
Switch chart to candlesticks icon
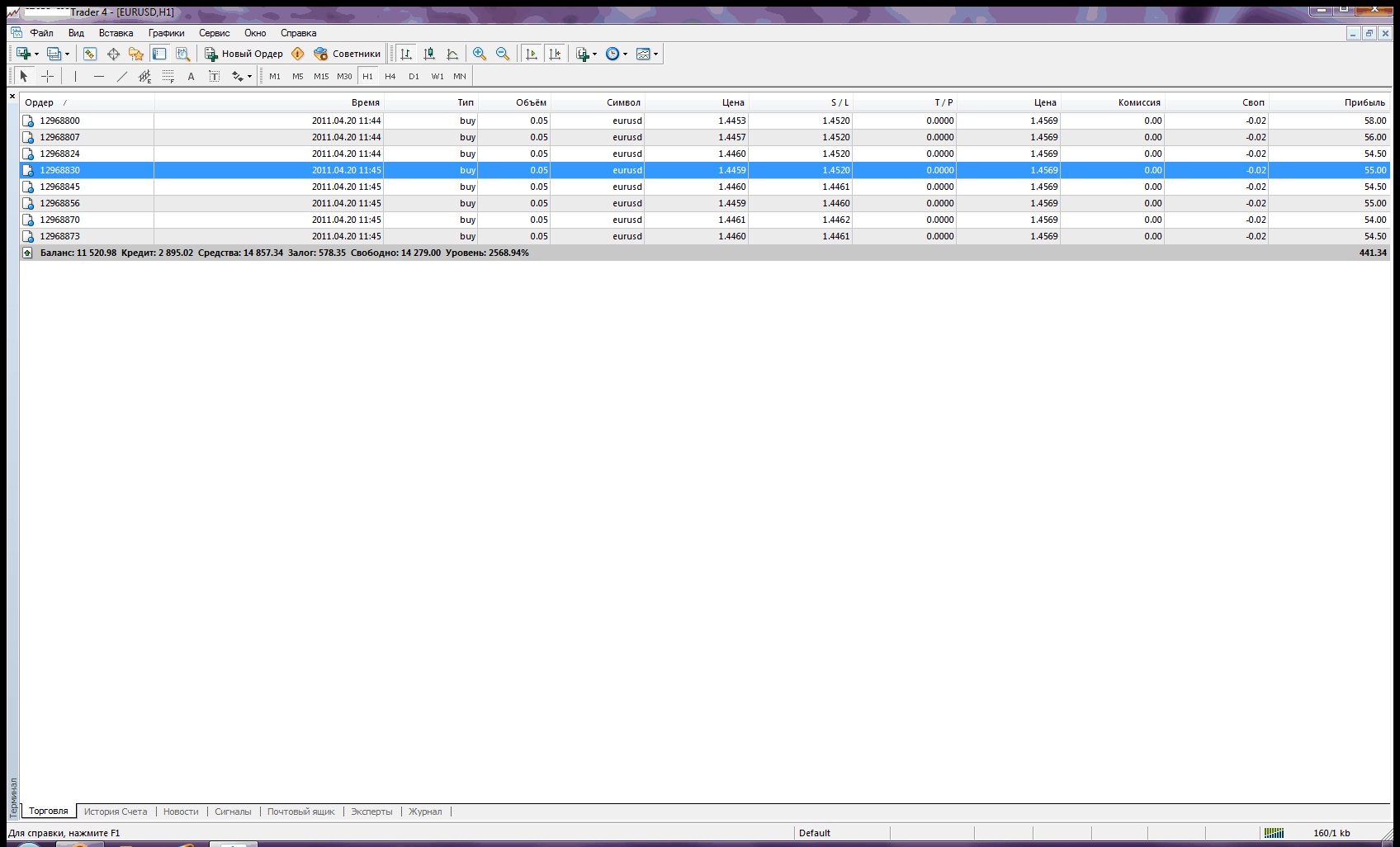[x=429, y=54]
